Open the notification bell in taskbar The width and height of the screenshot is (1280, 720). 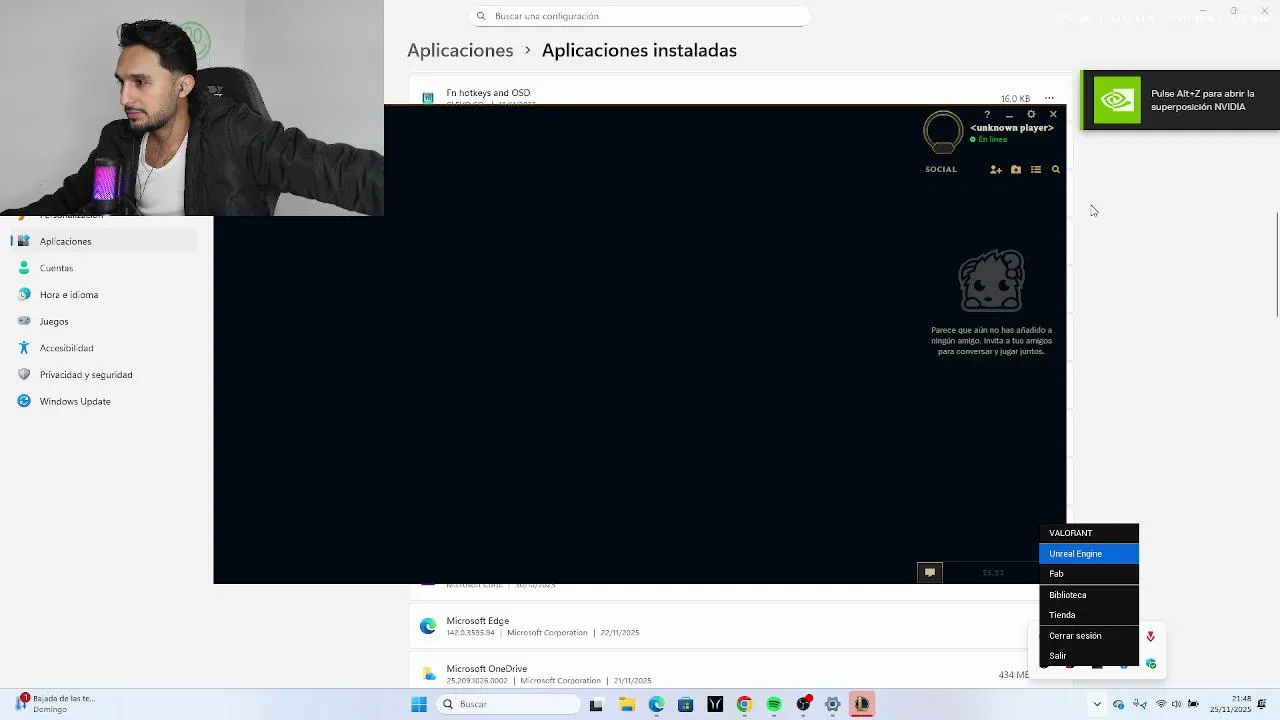point(1264,704)
